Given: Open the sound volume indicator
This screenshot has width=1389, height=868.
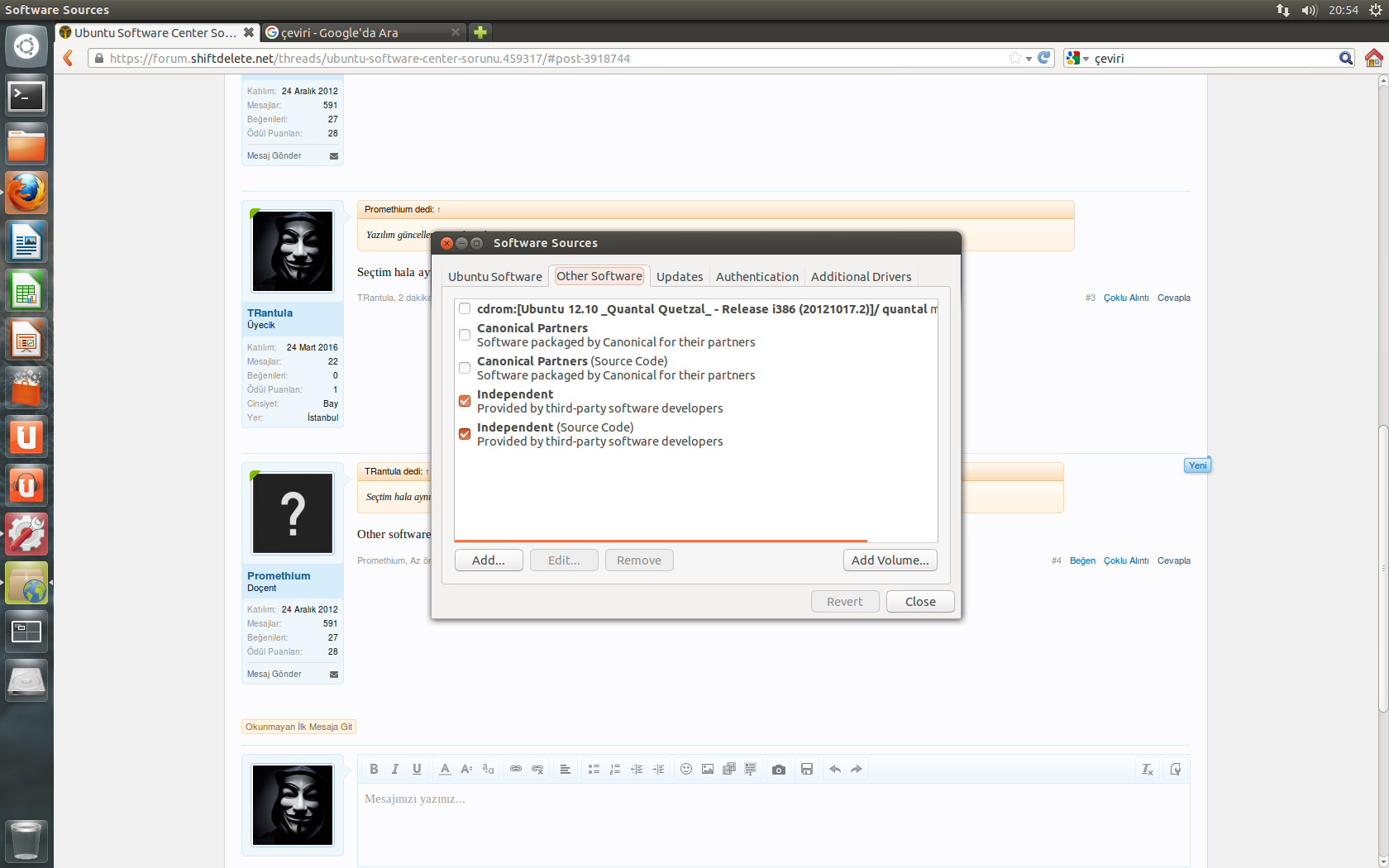Looking at the screenshot, I should tap(1309, 10).
